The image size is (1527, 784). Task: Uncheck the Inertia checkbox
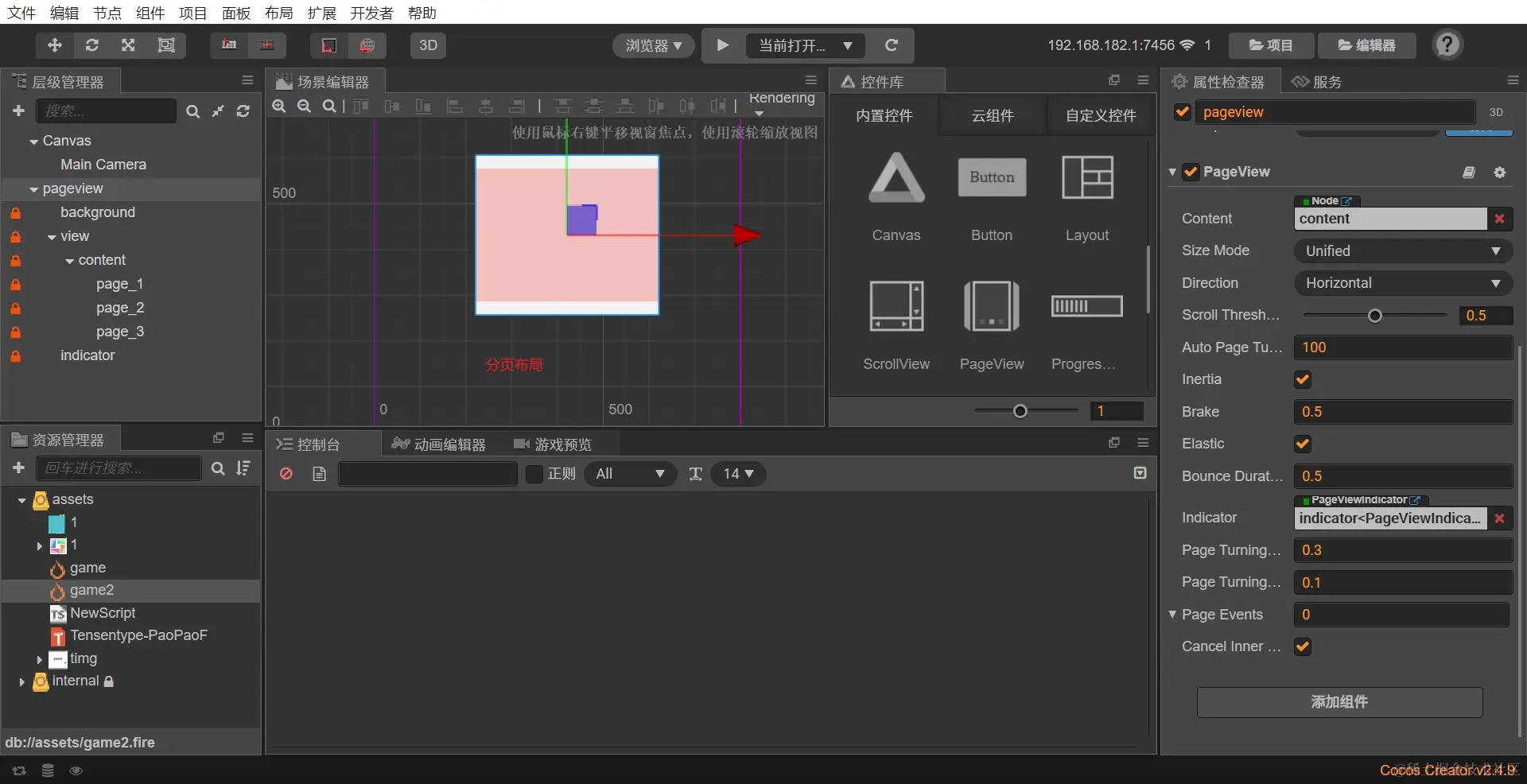coord(1303,380)
